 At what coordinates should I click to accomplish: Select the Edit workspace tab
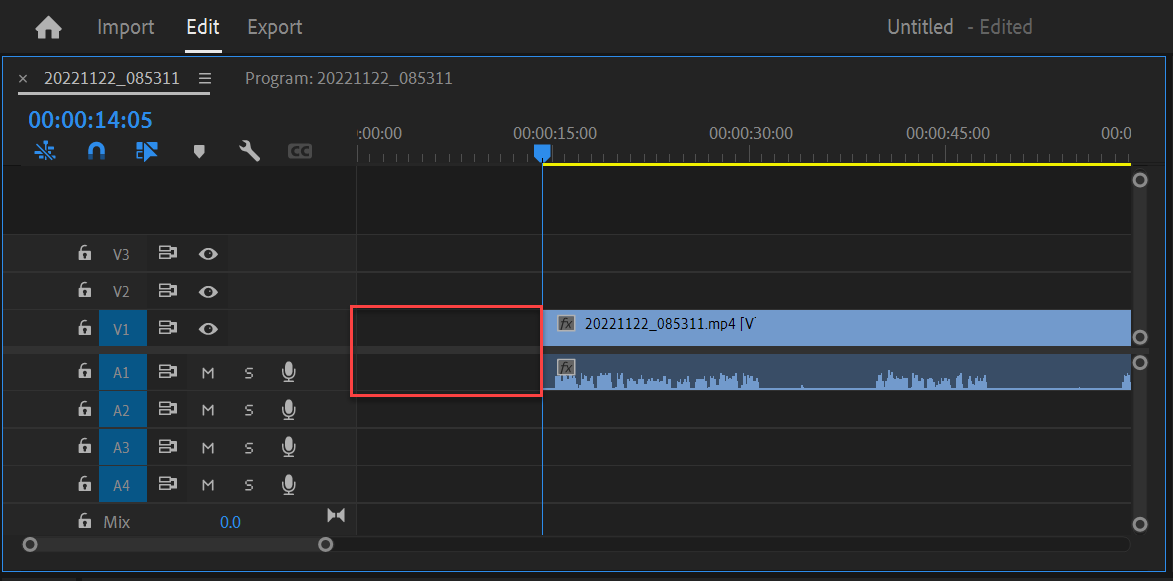[203, 28]
